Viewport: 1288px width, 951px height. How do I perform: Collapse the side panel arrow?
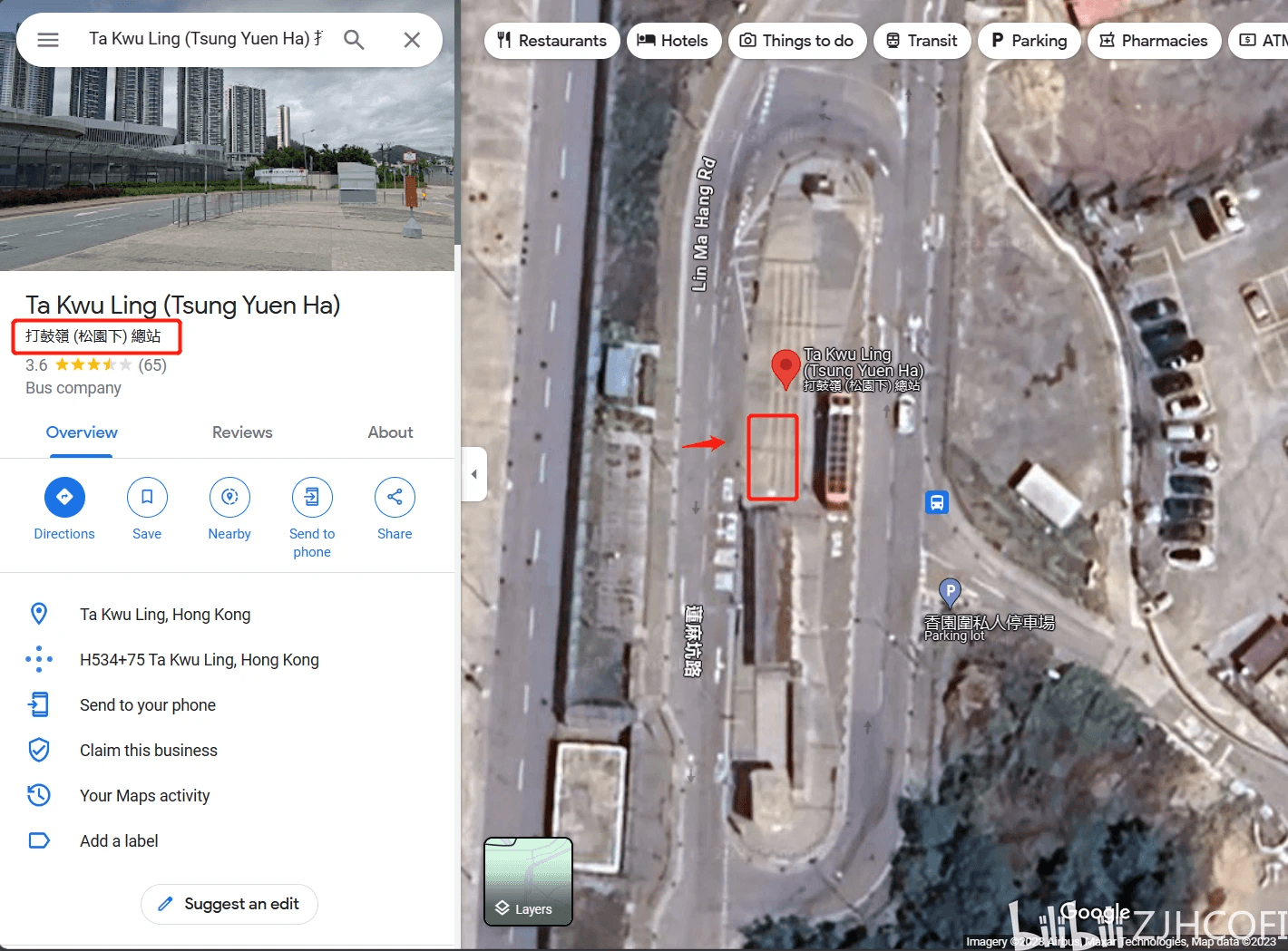coord(474,474)
